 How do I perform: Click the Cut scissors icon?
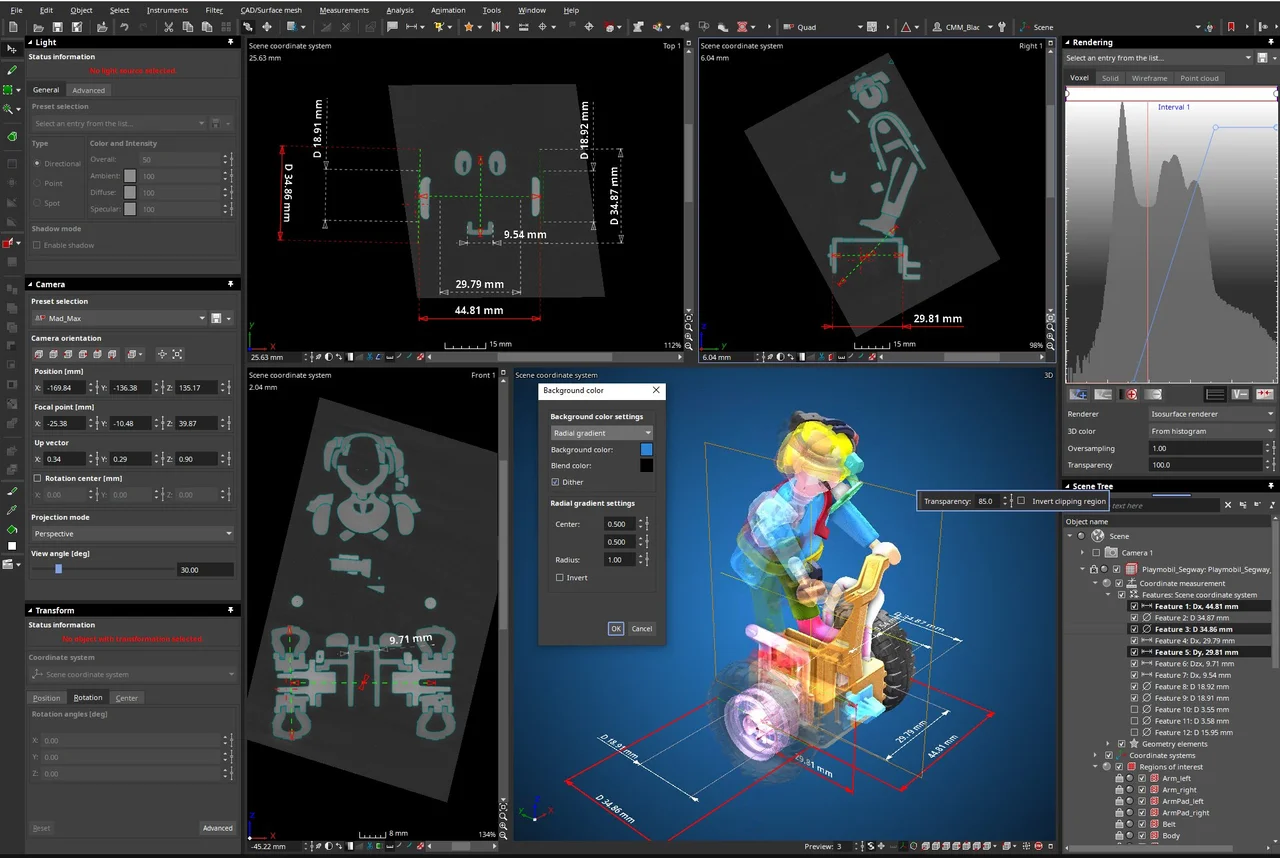coord(168,27)
